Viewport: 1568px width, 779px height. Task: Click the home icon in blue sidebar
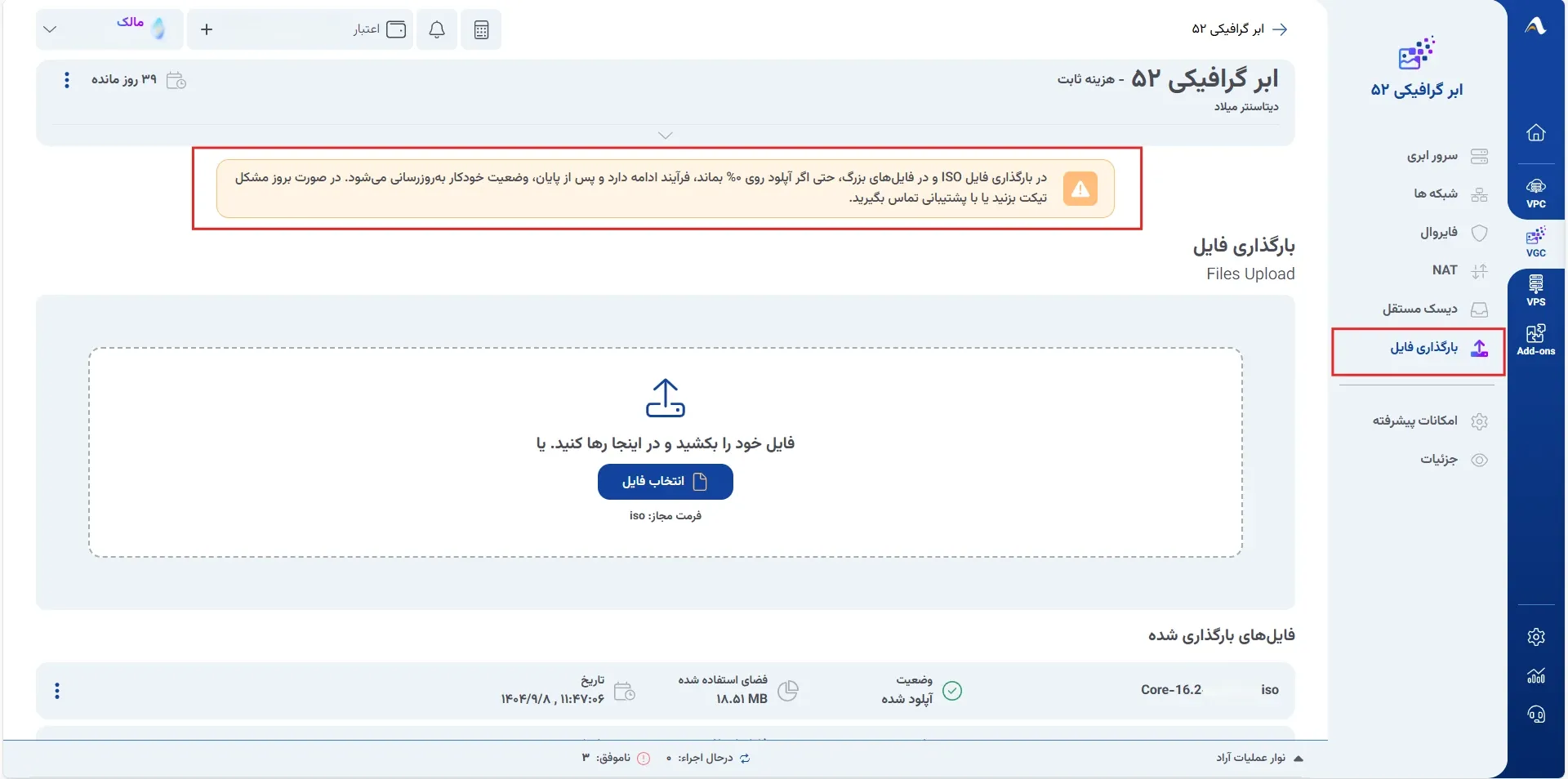click(x=1536, y=132)
